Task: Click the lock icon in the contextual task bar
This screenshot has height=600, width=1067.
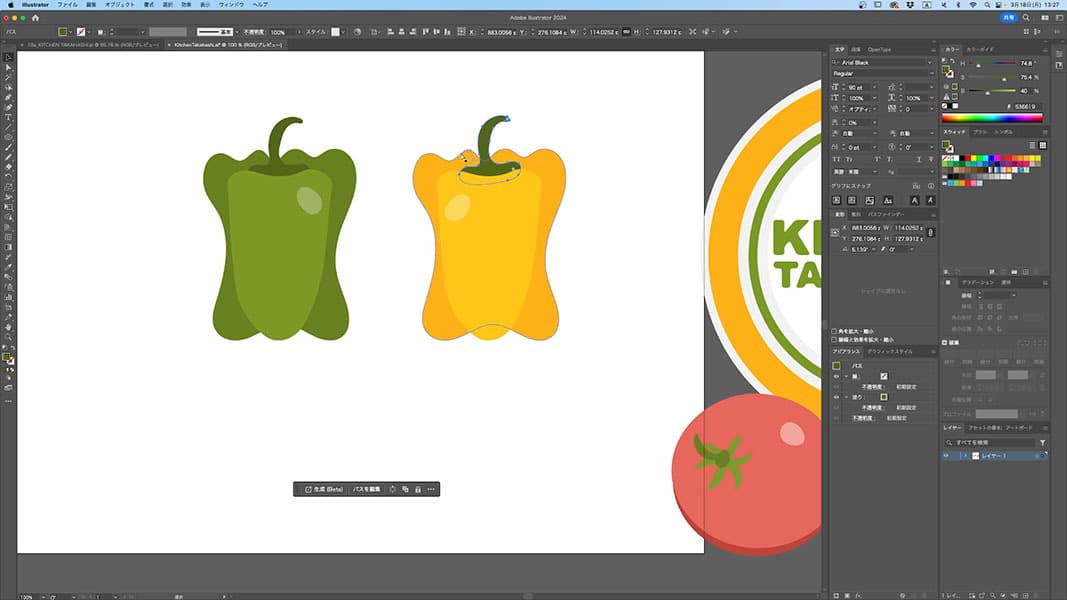Action: point(418,489)
